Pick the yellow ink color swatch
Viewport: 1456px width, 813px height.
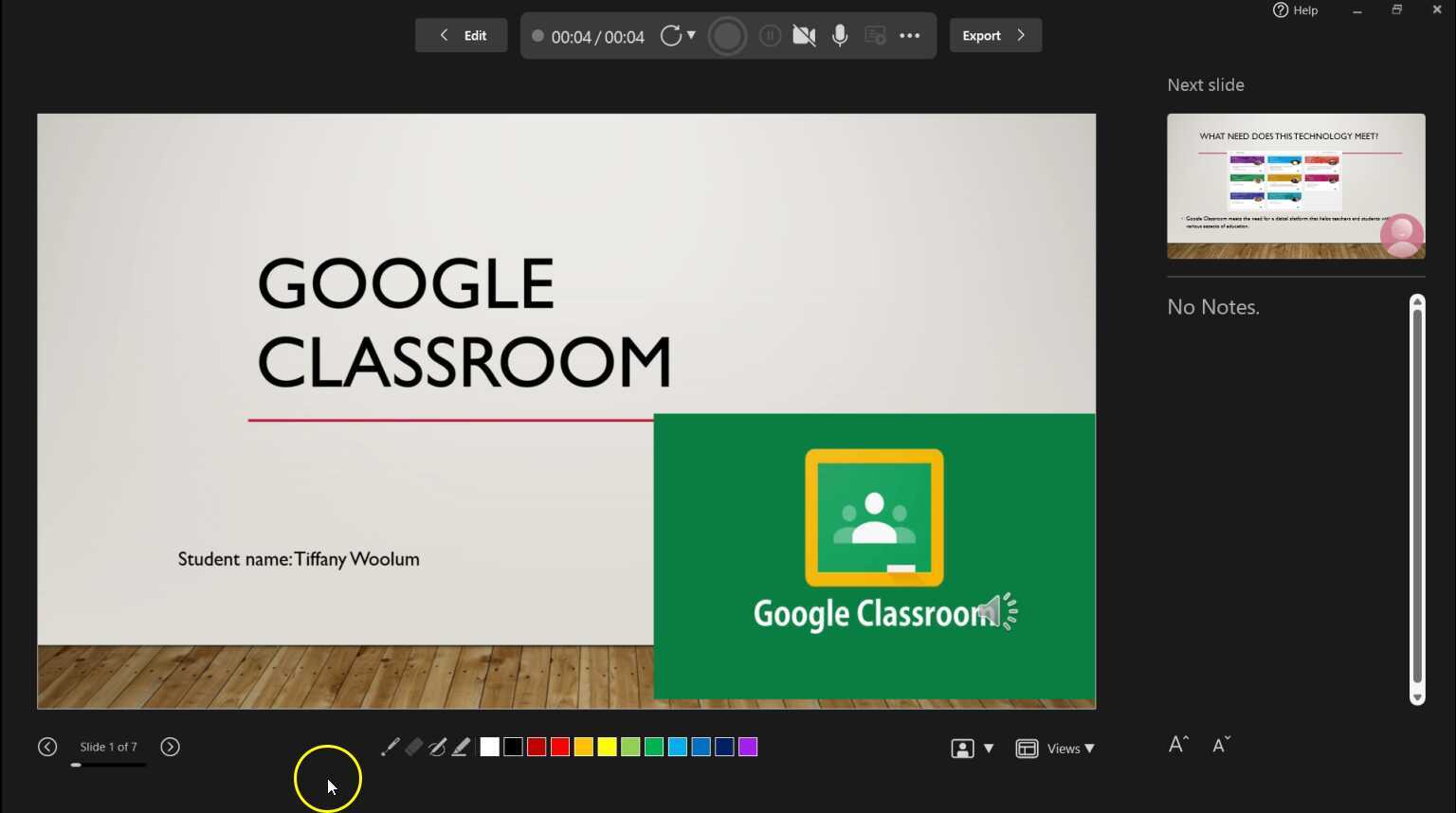coord(607,747)
